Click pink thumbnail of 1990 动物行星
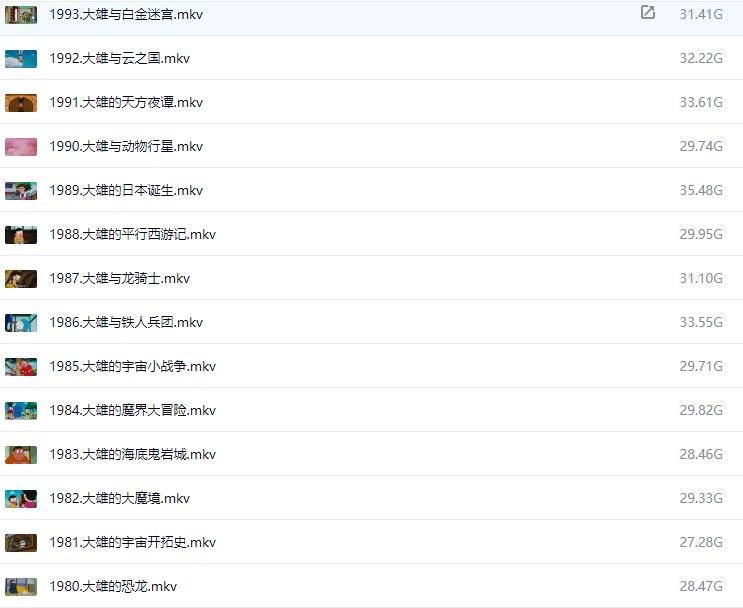The height and width of the screenshot is (608, 743). point(21,147)
